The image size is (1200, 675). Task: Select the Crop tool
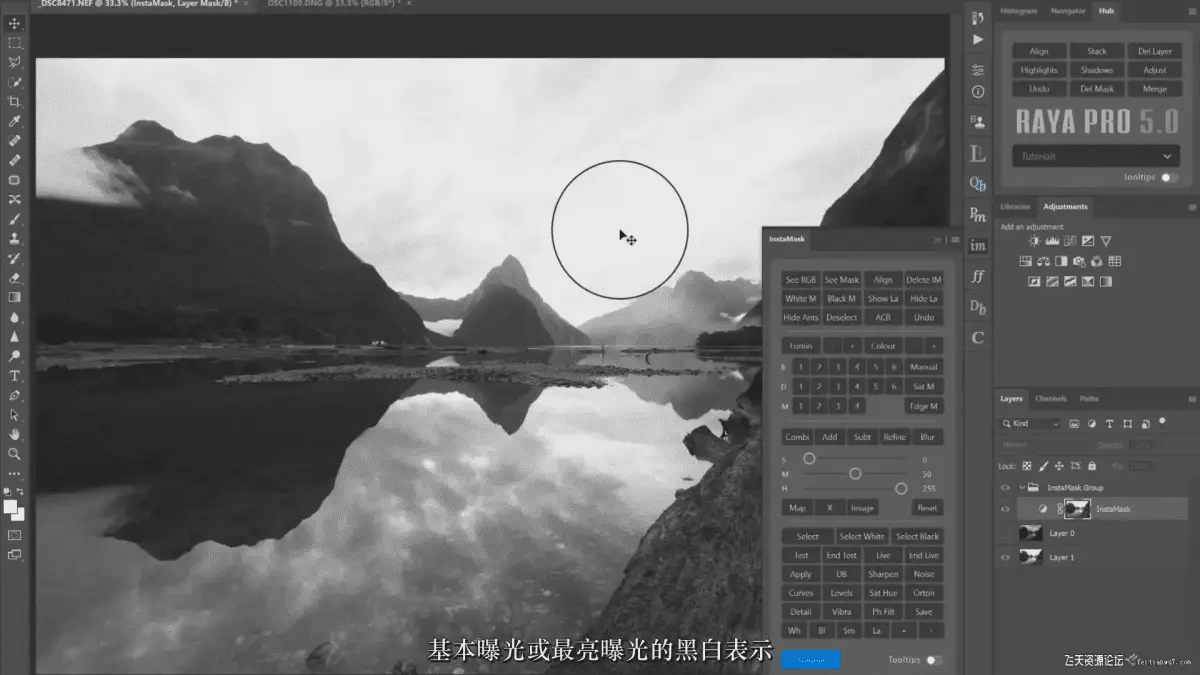(15, 101)
